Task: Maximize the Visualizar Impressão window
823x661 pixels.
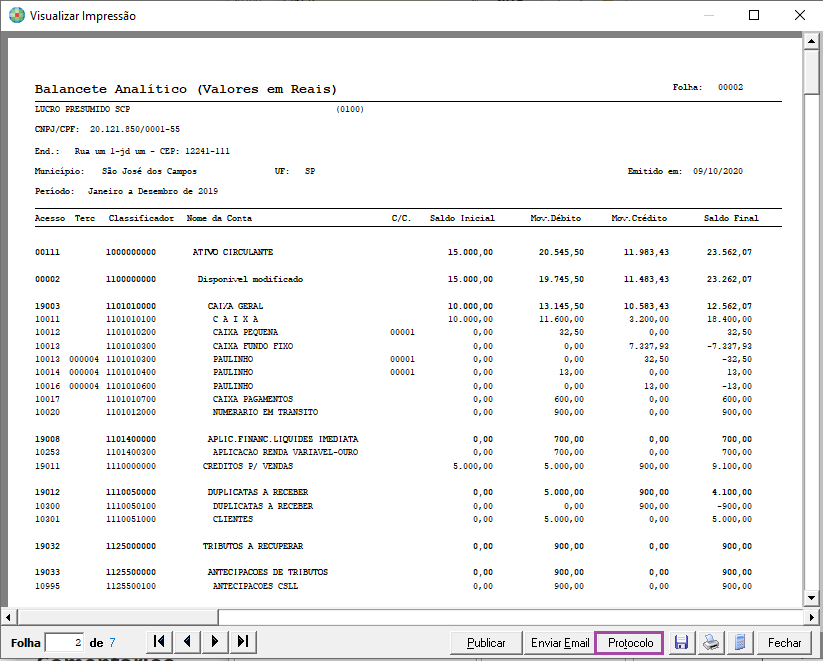Action: pyautogui.click(x=754, y=15)
